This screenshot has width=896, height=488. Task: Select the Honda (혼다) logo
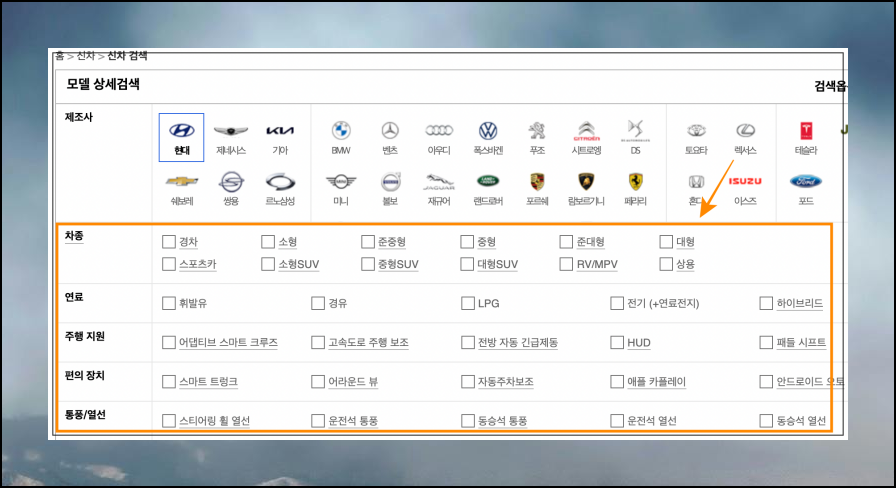[696, 182]
